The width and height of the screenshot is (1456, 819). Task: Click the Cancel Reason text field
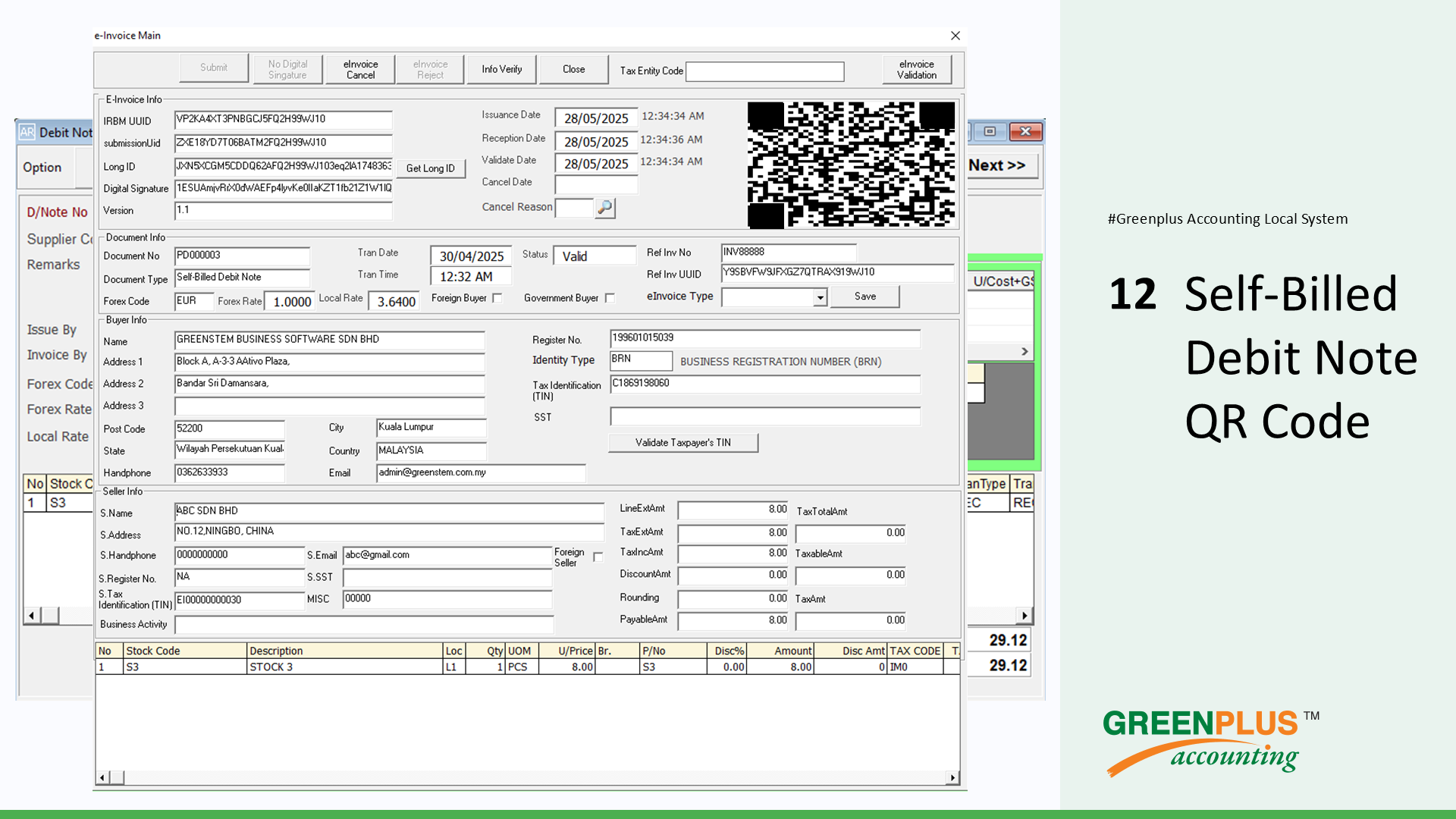pyautogui.click(x=574, y=208)
